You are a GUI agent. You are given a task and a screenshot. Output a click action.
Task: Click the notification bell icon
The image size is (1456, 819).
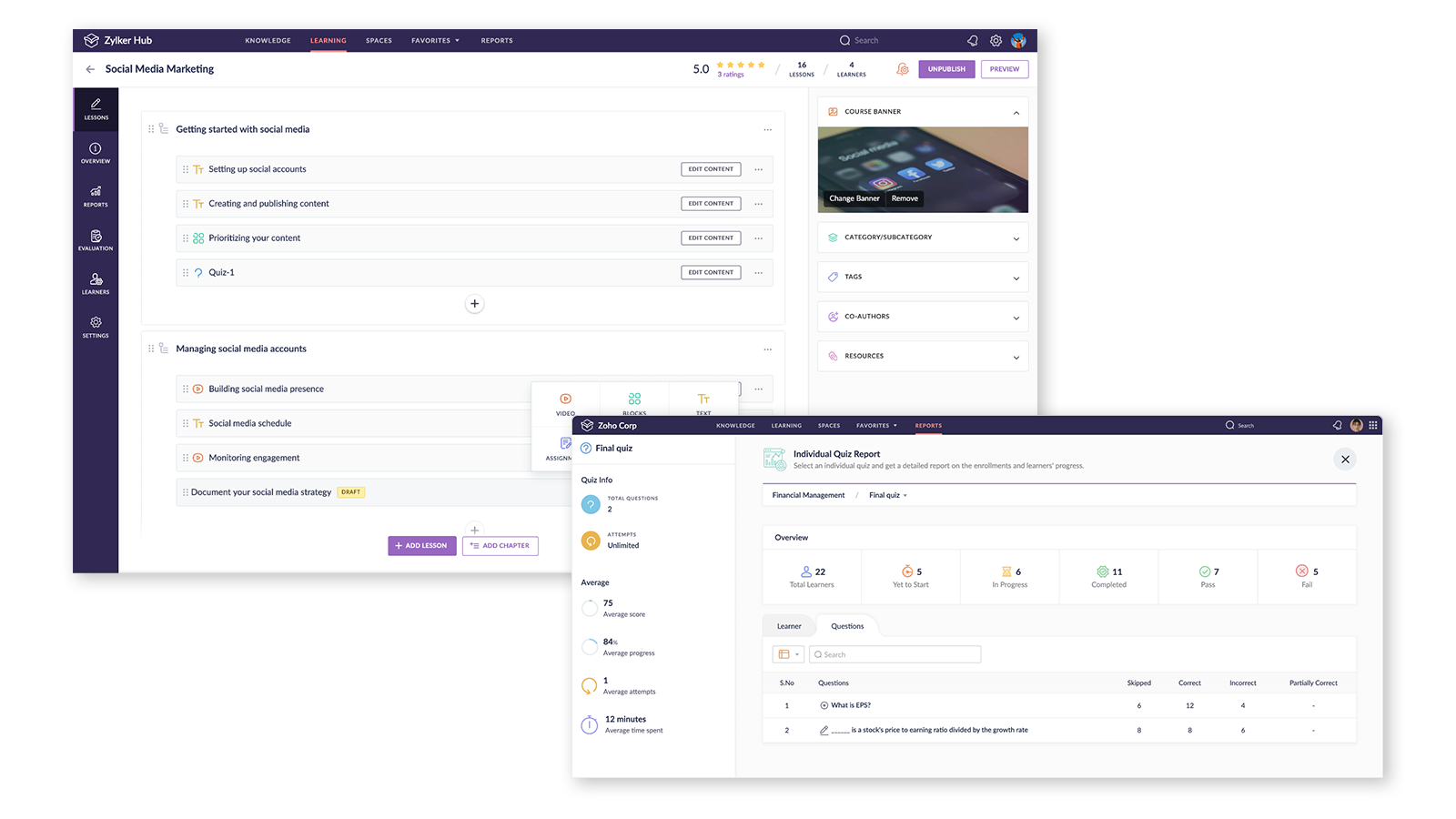pyautogui.click(x=972, y=40)
